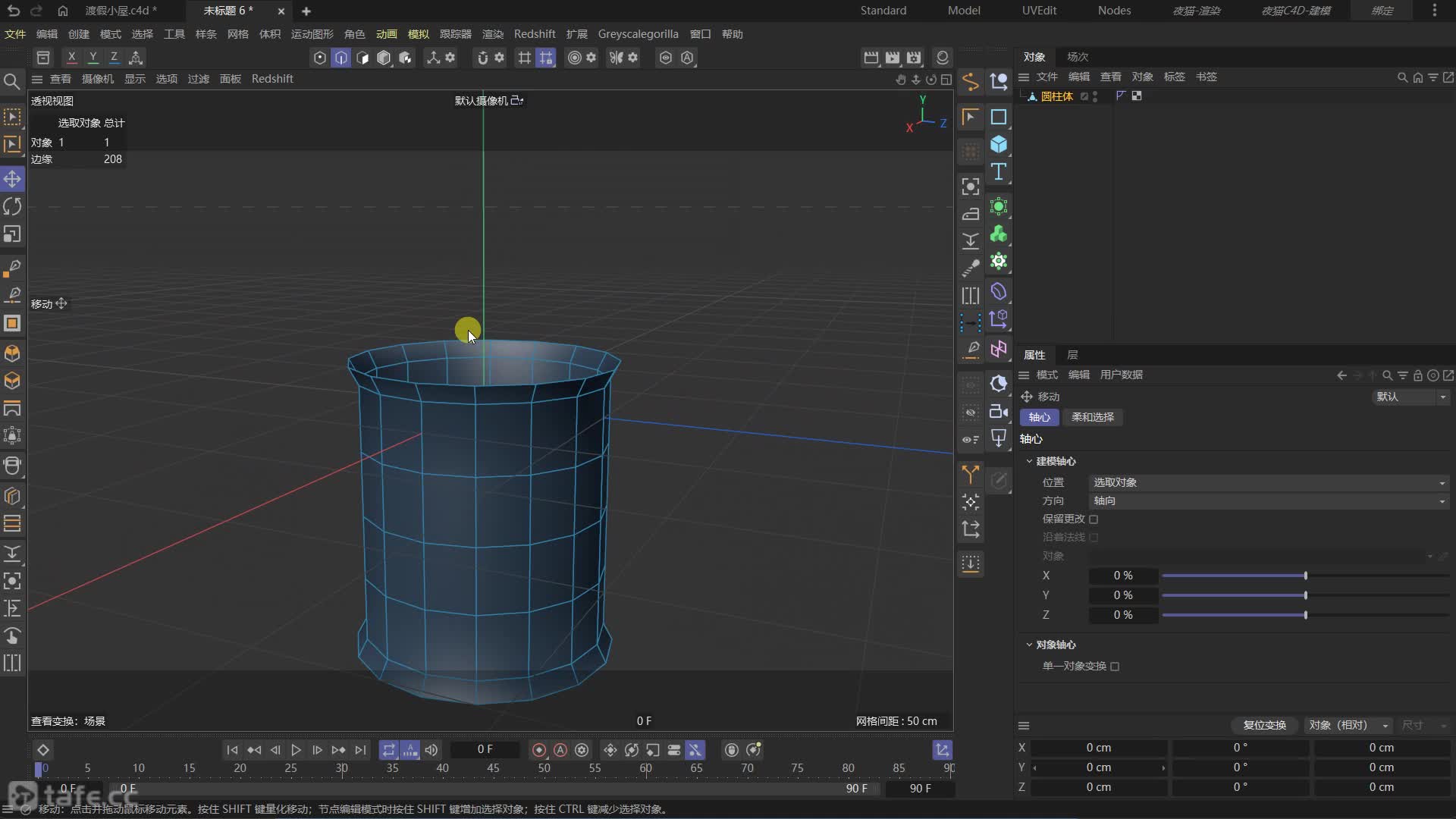Open the 运动图形 menu
The width and height of the screenshot is (1456, 819).
coord(312,34)
